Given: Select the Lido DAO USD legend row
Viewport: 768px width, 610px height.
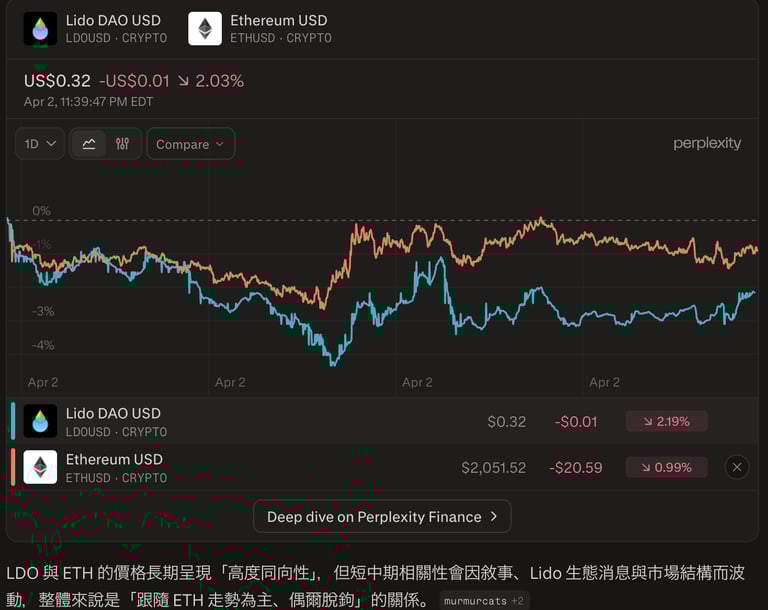Looking at the screenshot, I should [382, 421].
